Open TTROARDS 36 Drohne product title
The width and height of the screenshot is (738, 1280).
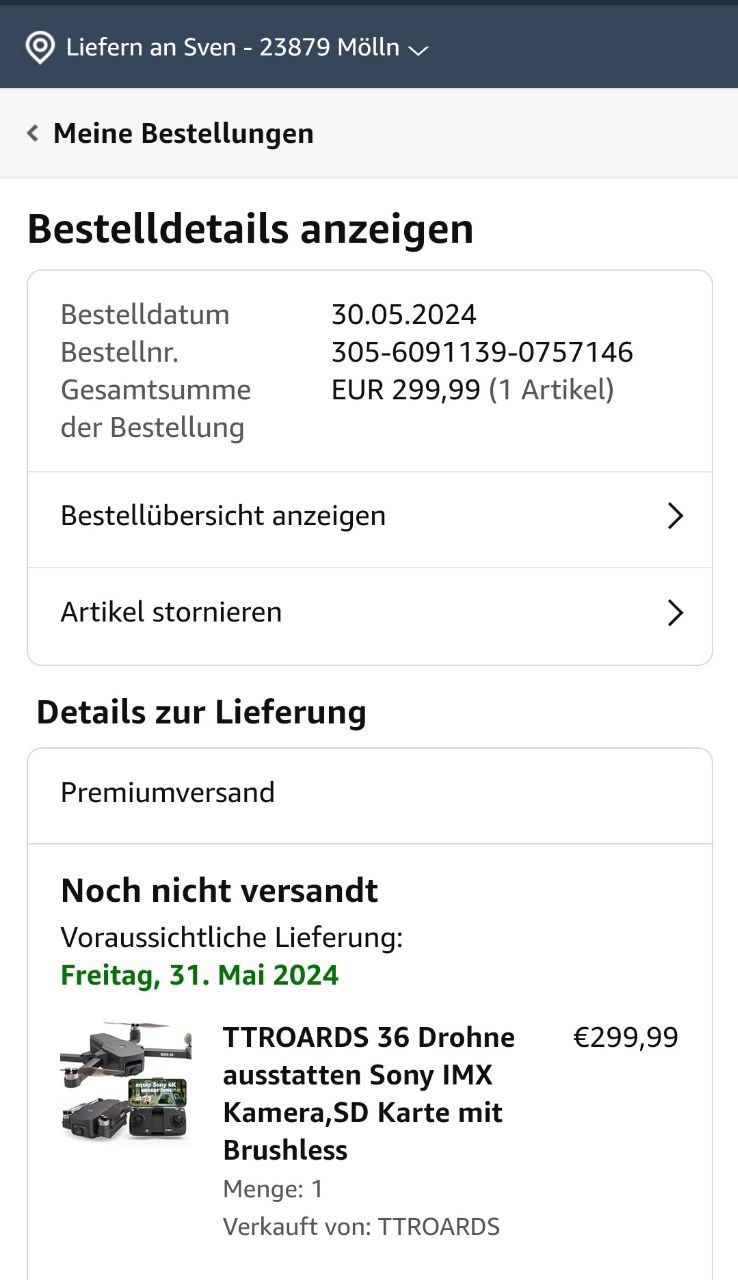click(x=370, y=1093)
